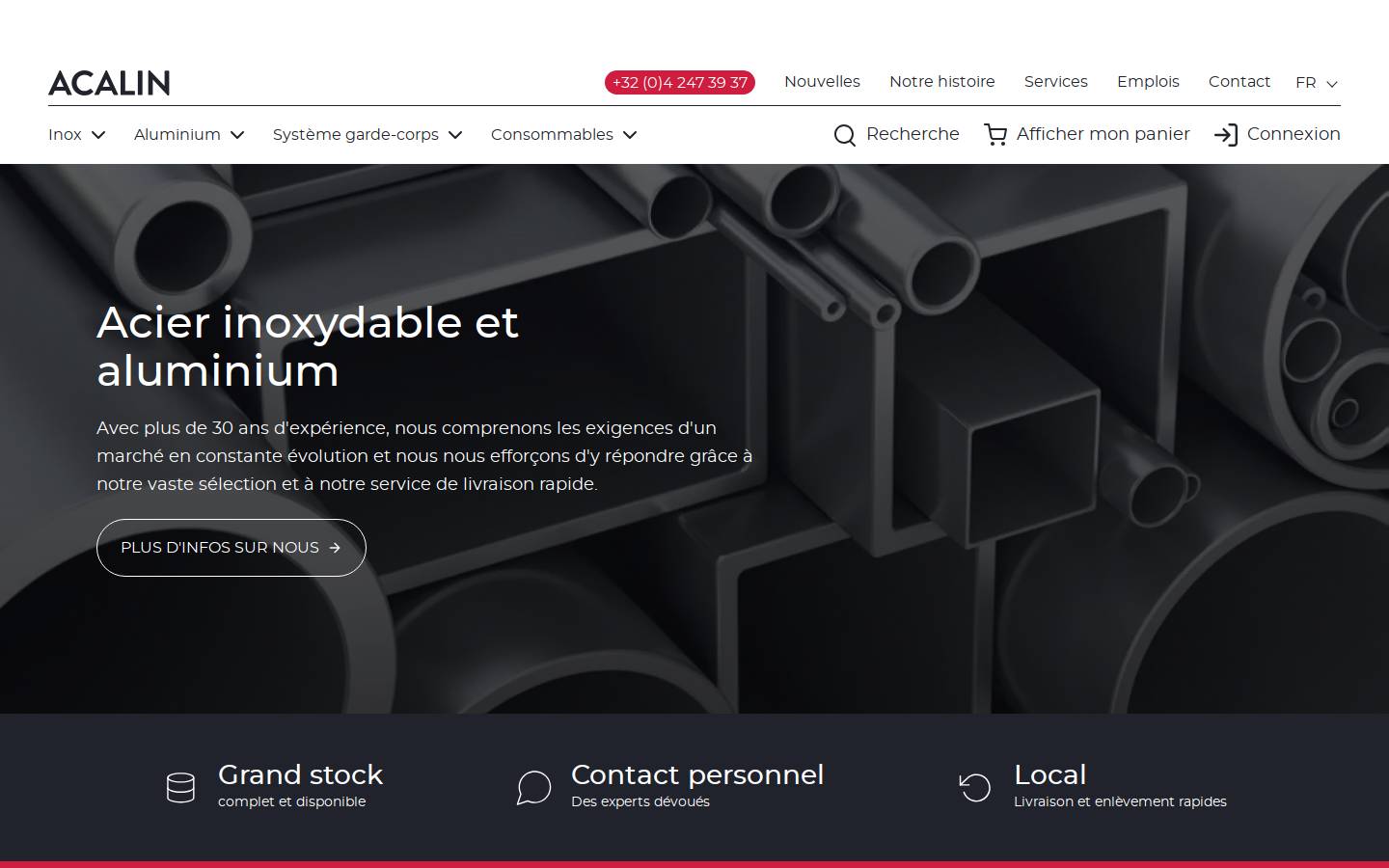This screenshot has height=868, width=1389.
Task: Expand the Système garde-corps chevron
Action: pyautogui.click(x=455, y=135)
